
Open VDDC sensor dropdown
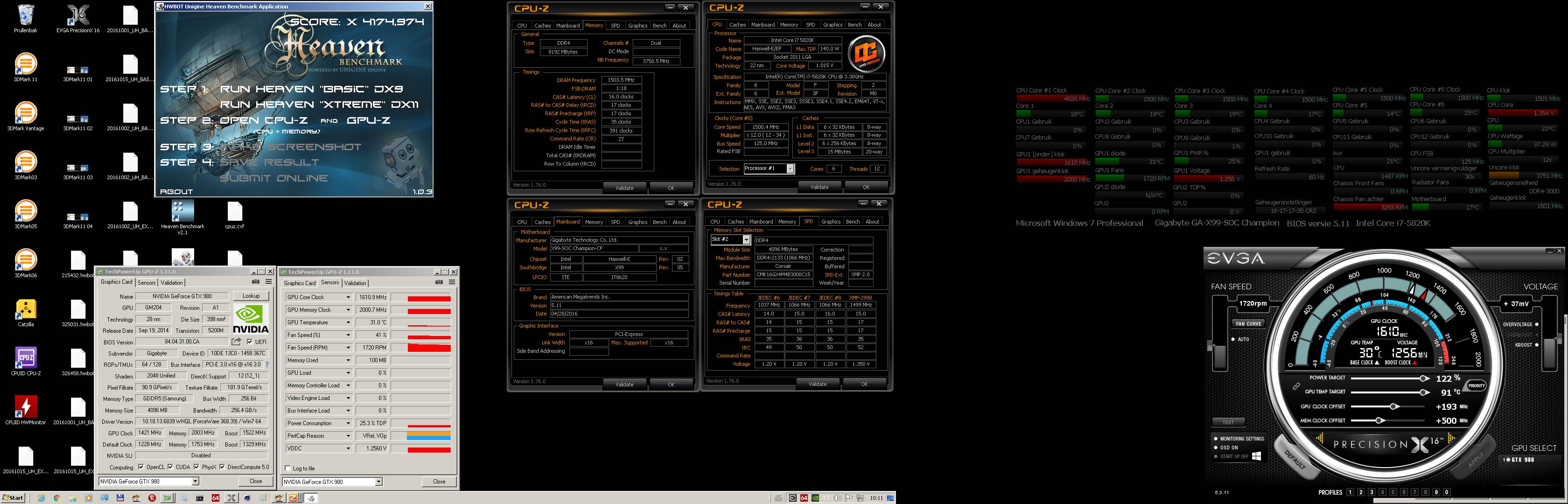(x=348, y=448)
